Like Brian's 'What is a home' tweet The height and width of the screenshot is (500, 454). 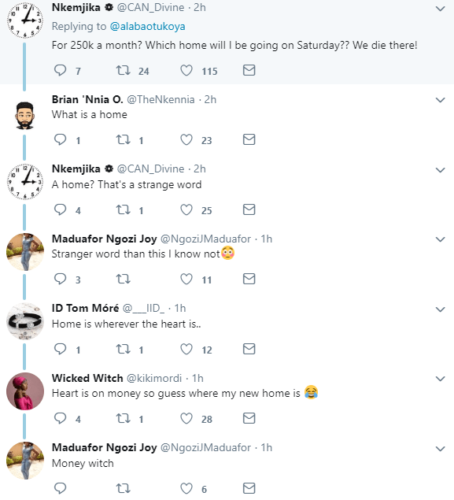[186, 140]
